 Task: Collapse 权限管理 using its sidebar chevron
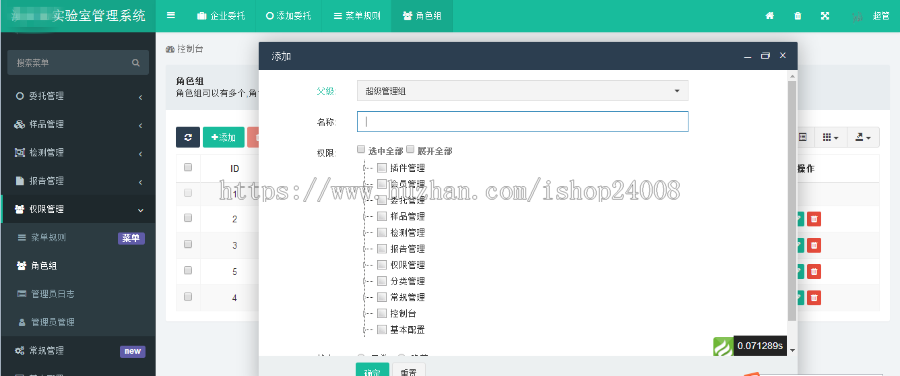pos(141,210)
